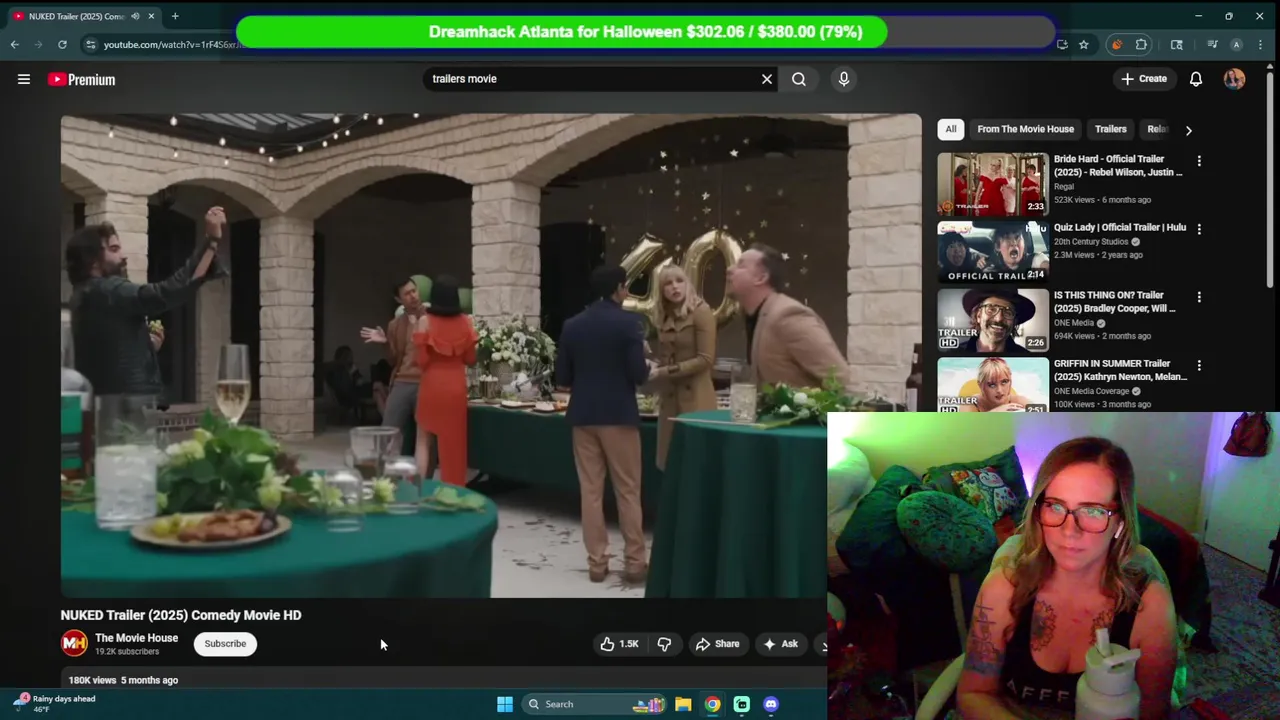Open options menu for GRIFFIN IN SUMMER
Viewport: 1280px width, 720px height.
tap(1199, 365)
